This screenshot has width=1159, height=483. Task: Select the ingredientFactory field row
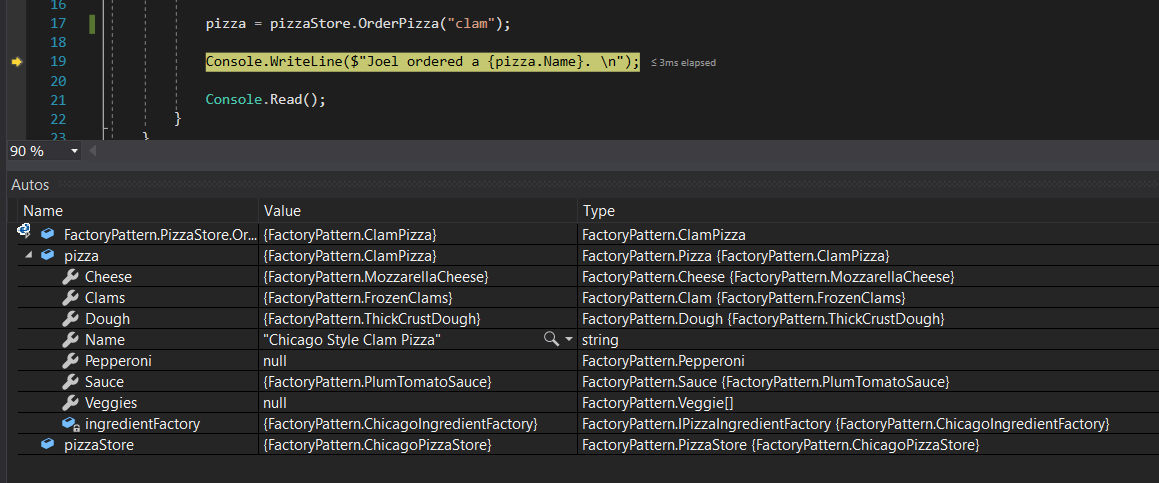(x=588, y=424)
